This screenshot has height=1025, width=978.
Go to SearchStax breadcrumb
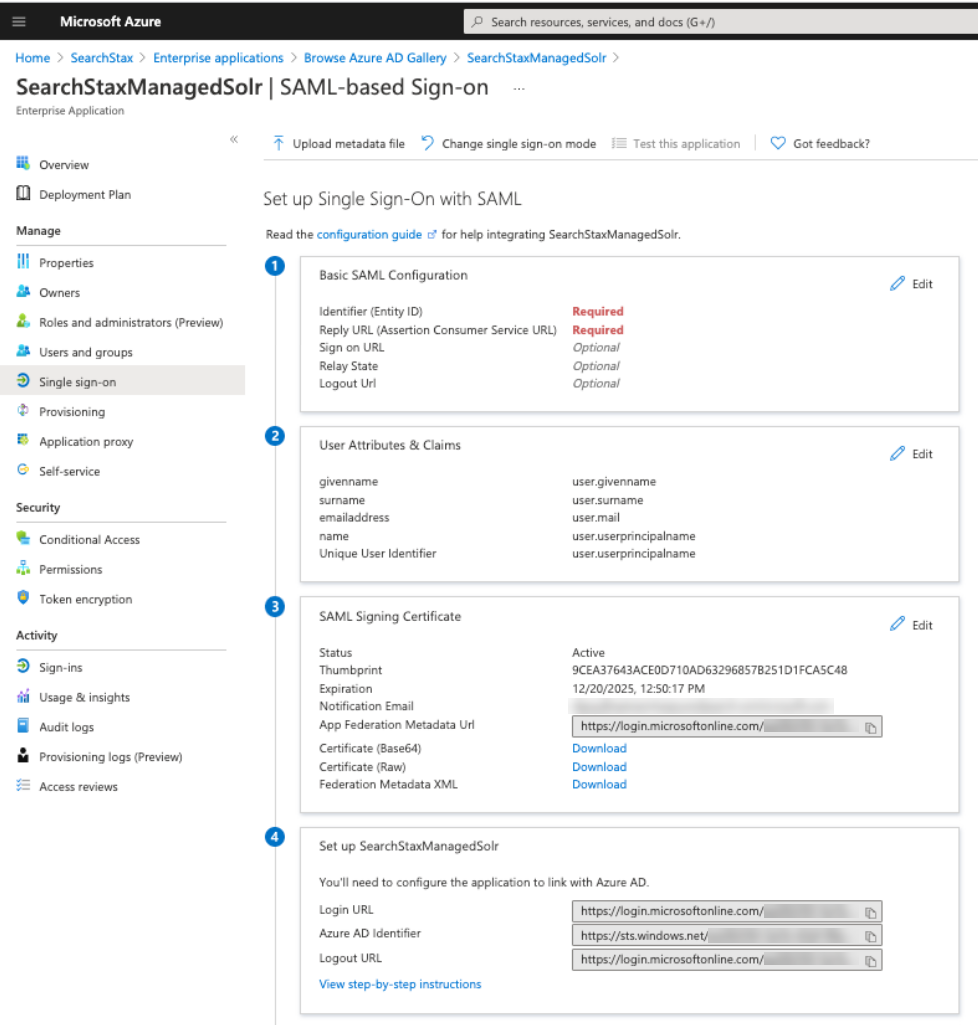tap(101, 58)
